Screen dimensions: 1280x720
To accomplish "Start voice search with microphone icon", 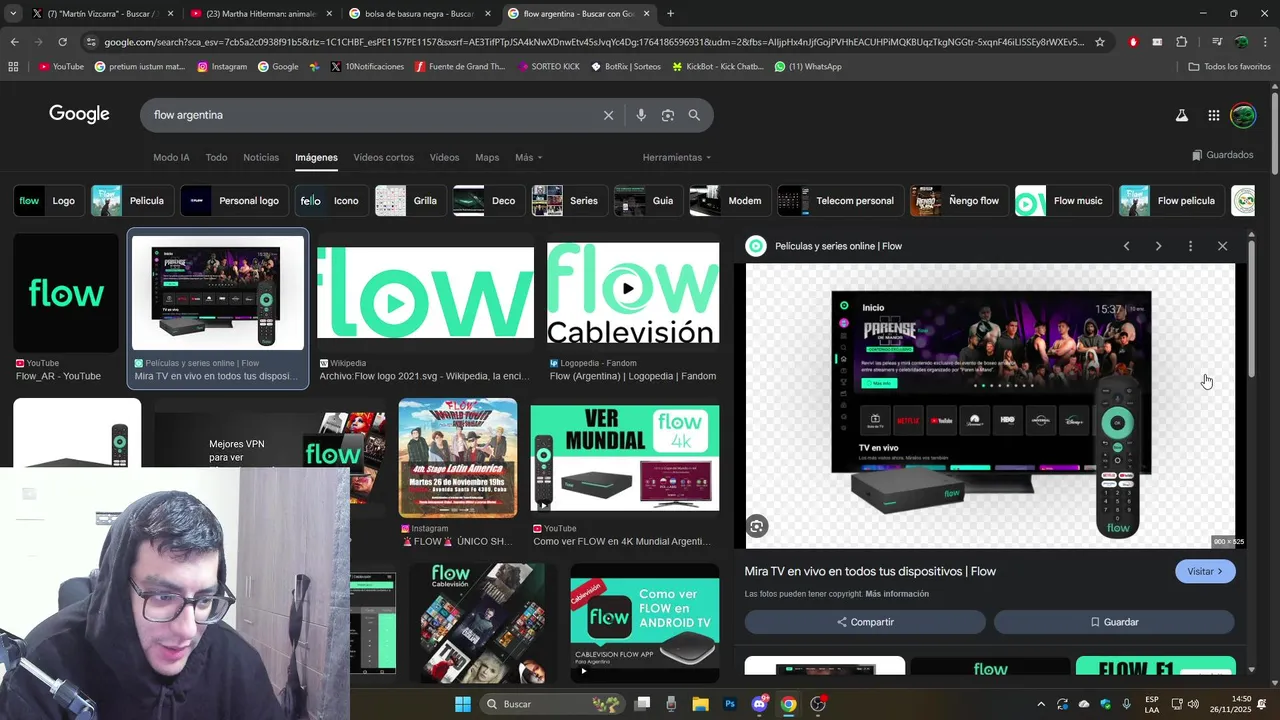I will (x=641, y=115).
